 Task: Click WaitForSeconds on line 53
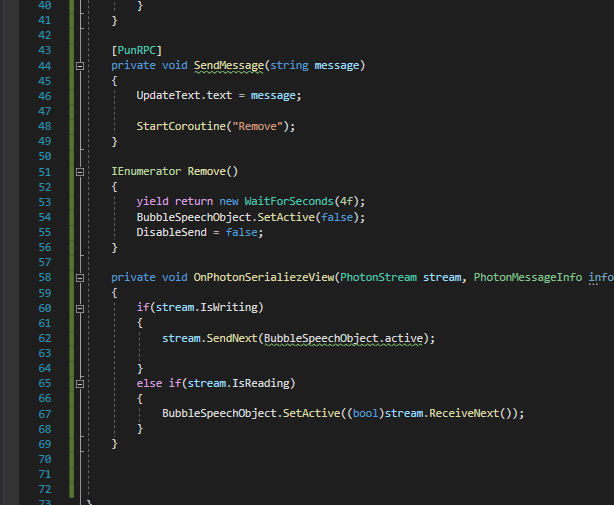click(289, 201)
